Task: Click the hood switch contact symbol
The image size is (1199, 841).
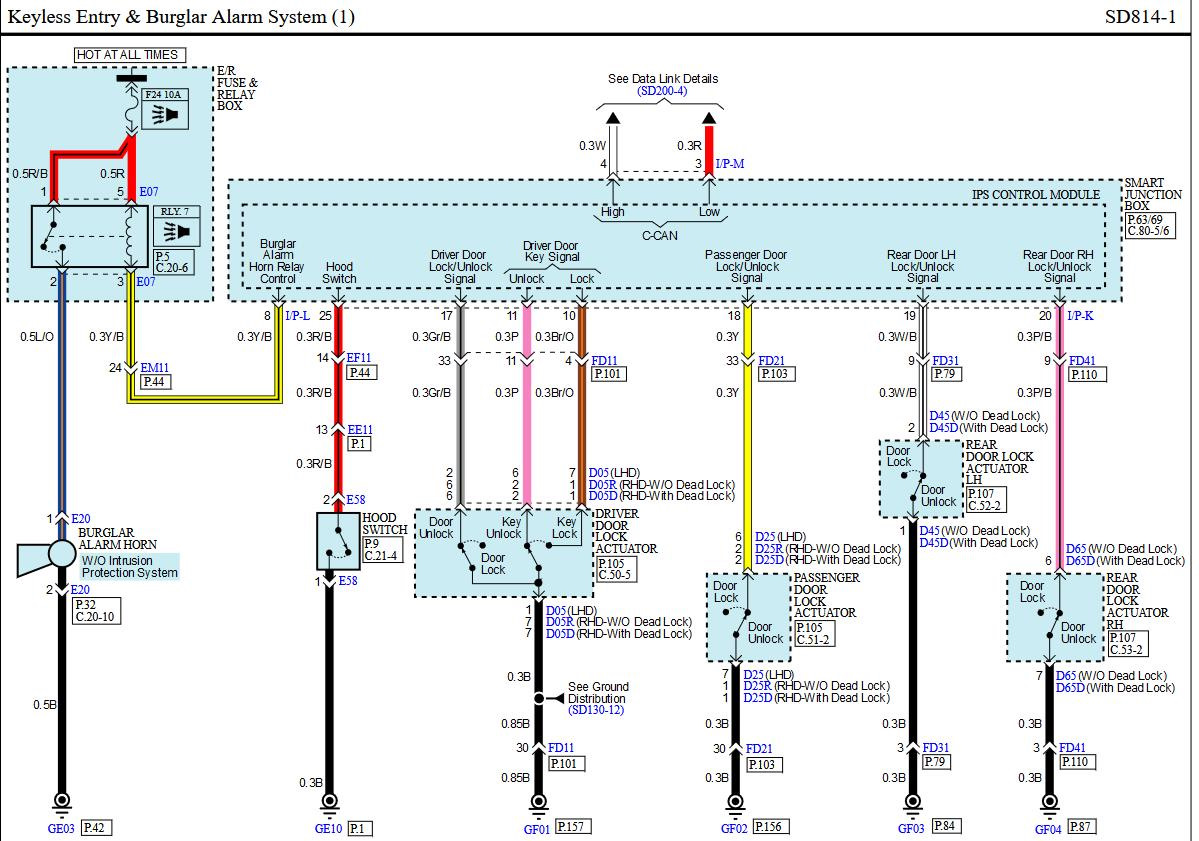Action: (337, 542)
